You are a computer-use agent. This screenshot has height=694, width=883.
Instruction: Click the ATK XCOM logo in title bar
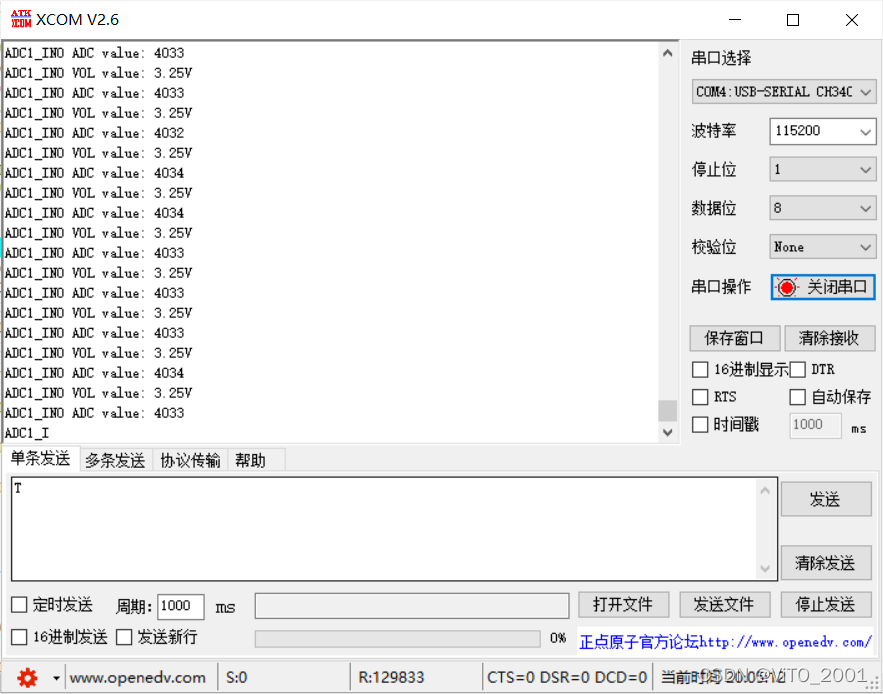click(20, 18)
